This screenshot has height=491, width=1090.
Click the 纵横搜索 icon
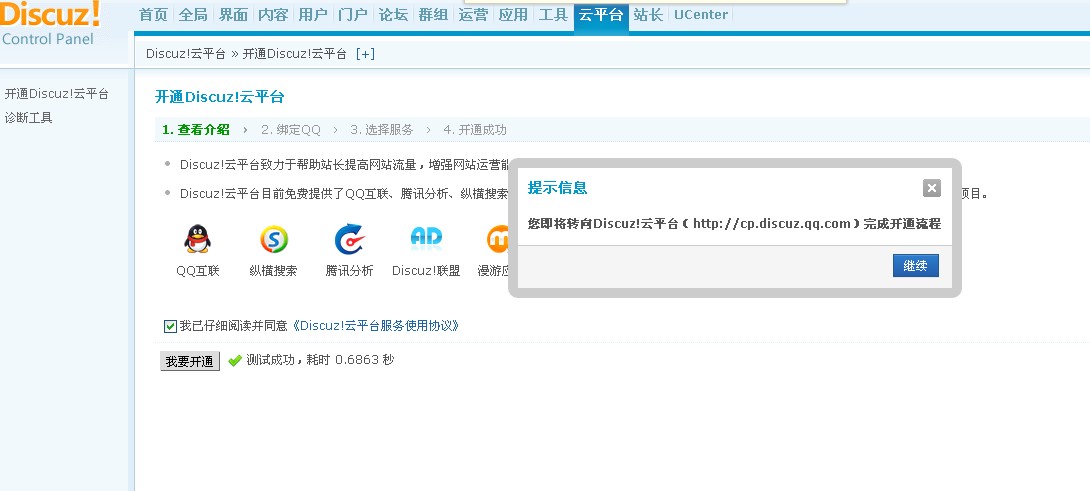(x=273, y=239)
